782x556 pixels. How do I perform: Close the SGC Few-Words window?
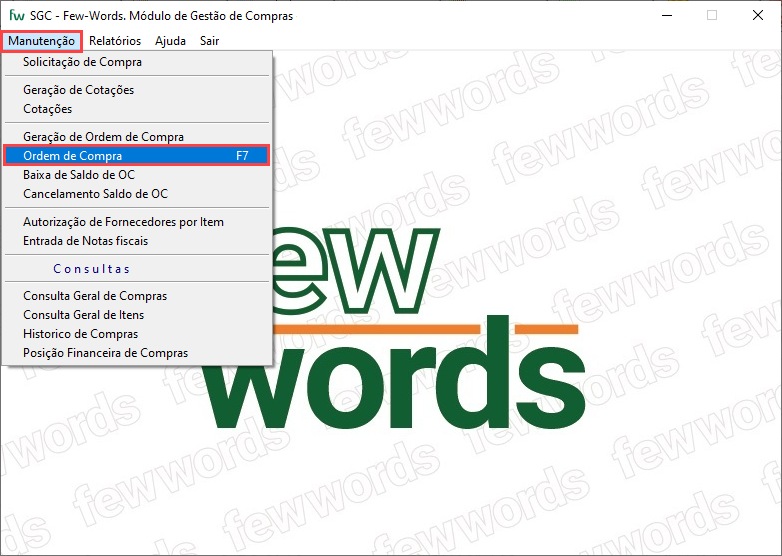(758, 15)
